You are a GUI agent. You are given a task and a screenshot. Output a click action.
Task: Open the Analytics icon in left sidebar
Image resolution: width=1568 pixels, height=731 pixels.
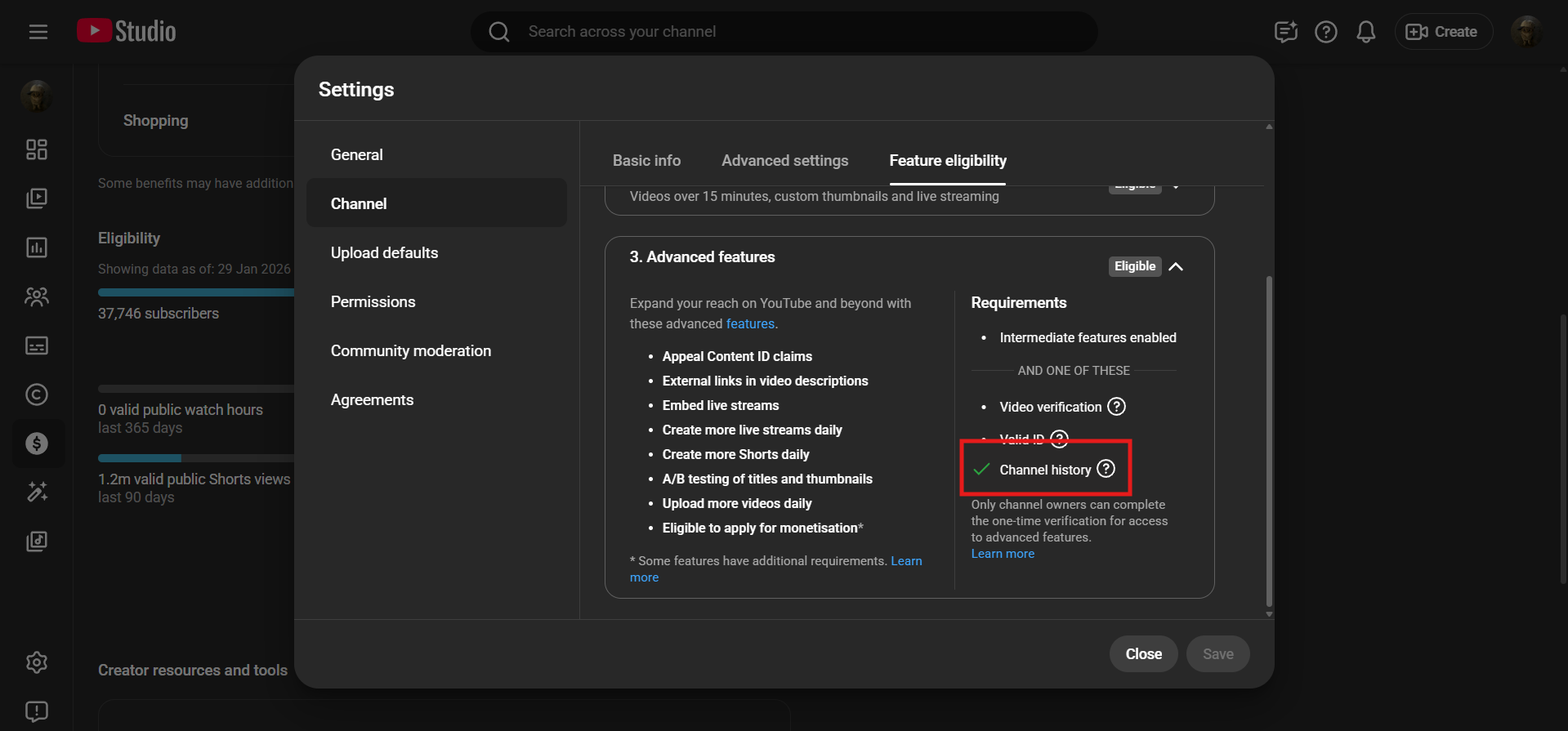pos(37,247)
